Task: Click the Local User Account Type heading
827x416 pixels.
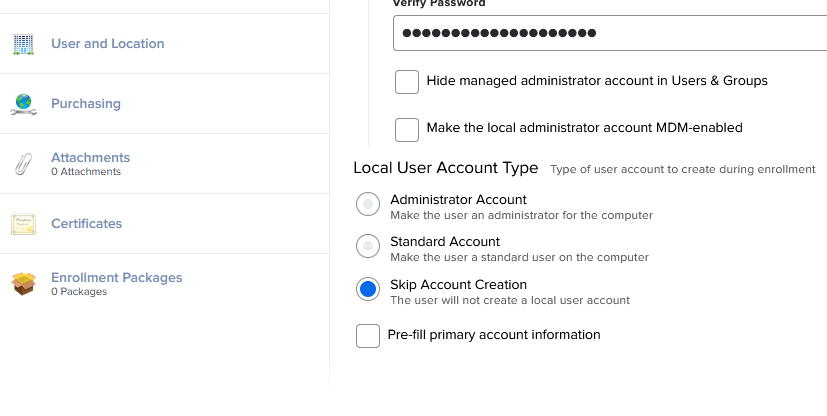Action: [x=446, y=168]
